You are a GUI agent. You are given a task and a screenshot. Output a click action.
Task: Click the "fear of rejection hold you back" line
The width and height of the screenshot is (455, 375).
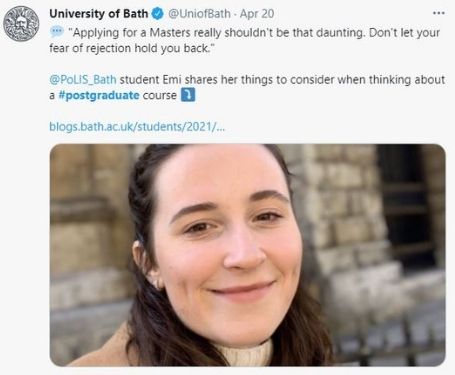click(132, 48)
